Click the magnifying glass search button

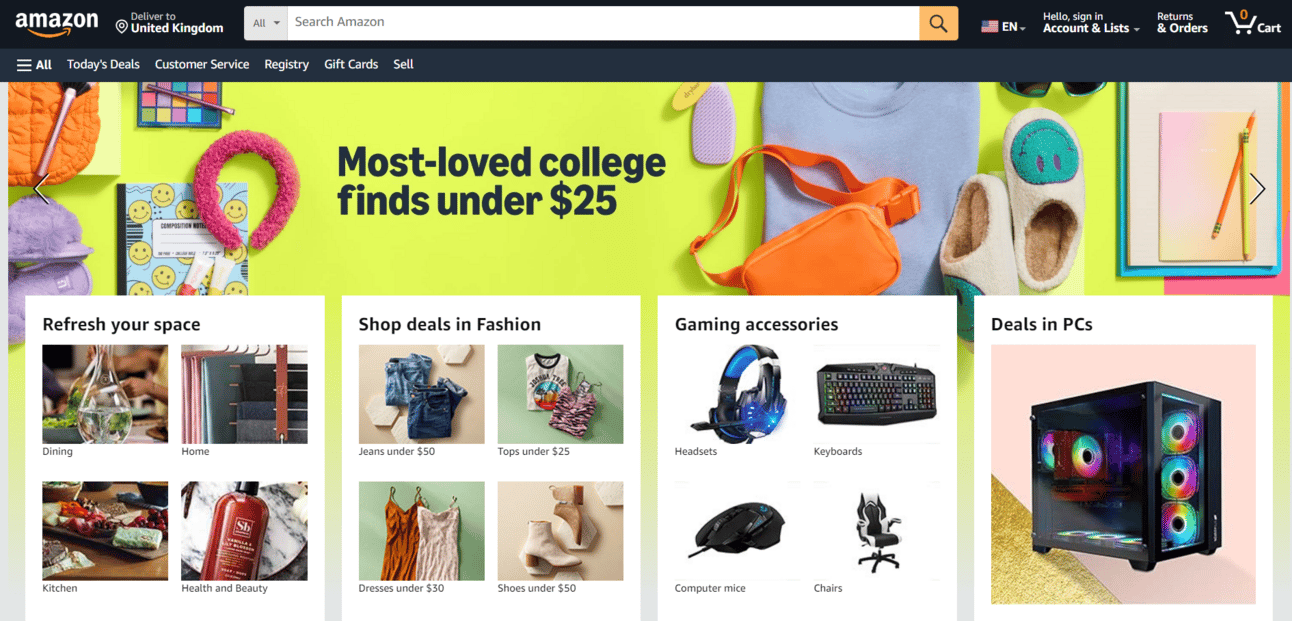point(938,23)
